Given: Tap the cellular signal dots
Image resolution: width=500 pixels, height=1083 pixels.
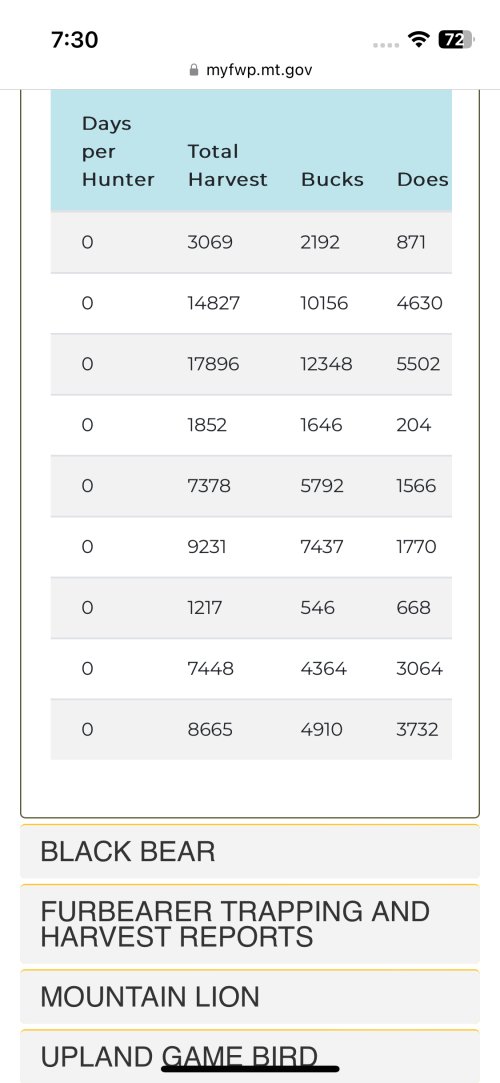Looking at the screenshot, I should [386, 45].
